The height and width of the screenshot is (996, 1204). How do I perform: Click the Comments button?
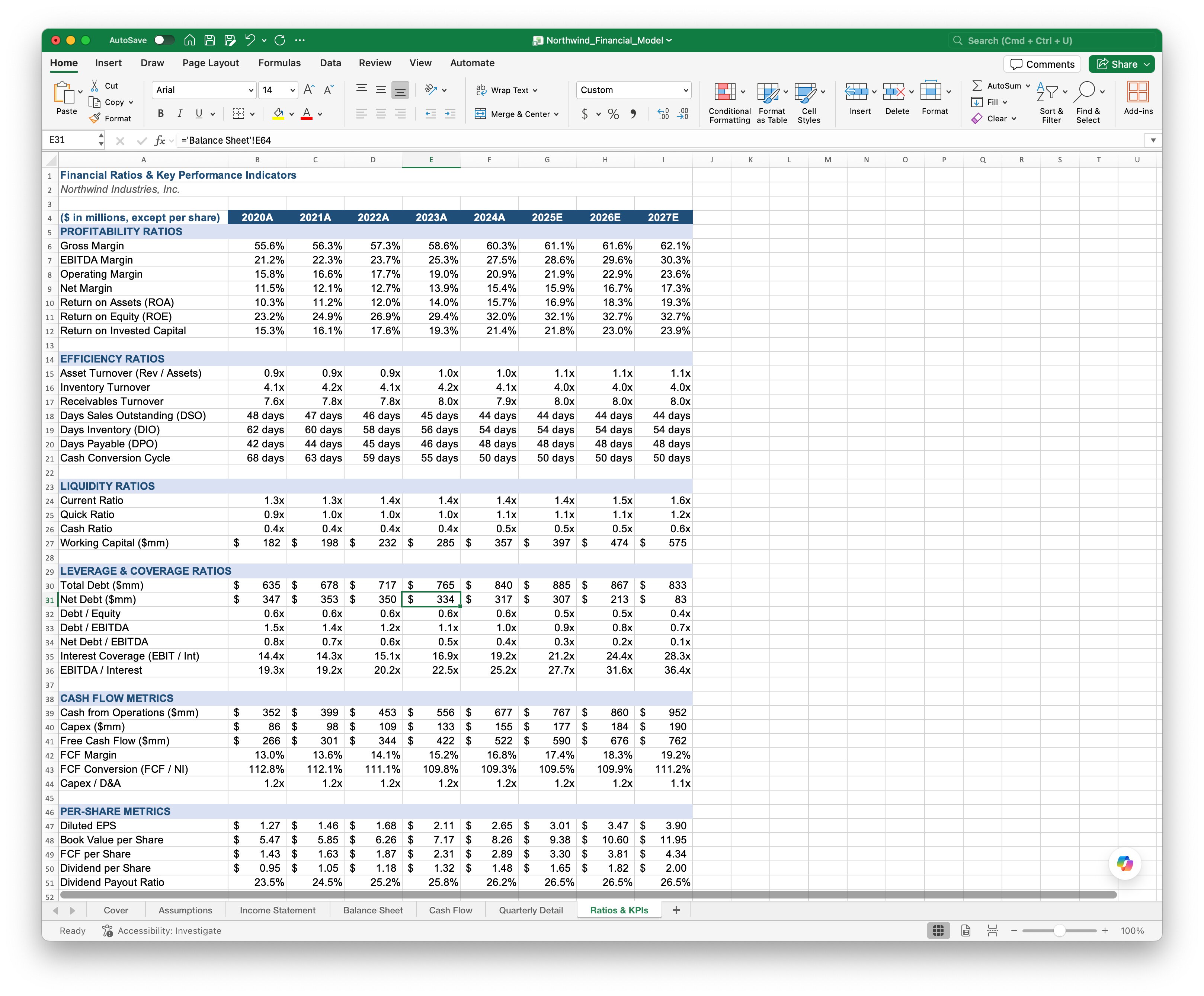click(x=1042, y=64)
